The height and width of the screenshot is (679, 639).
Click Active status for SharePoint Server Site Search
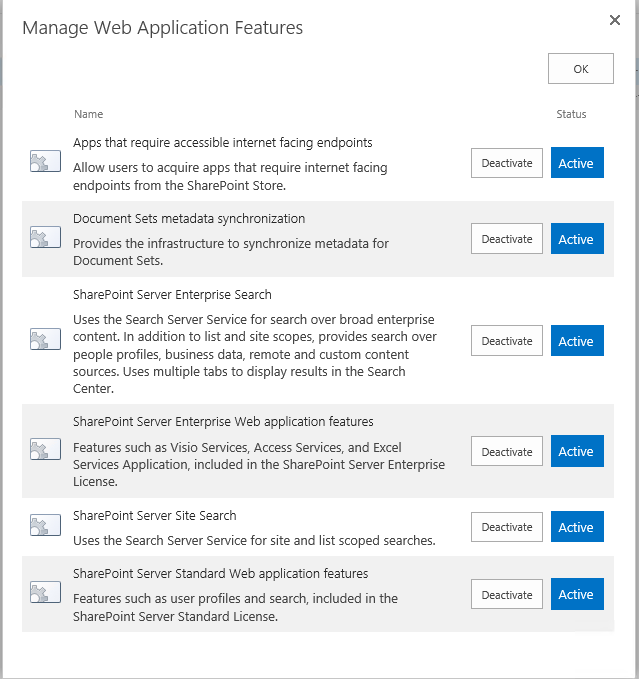point(576,527)
